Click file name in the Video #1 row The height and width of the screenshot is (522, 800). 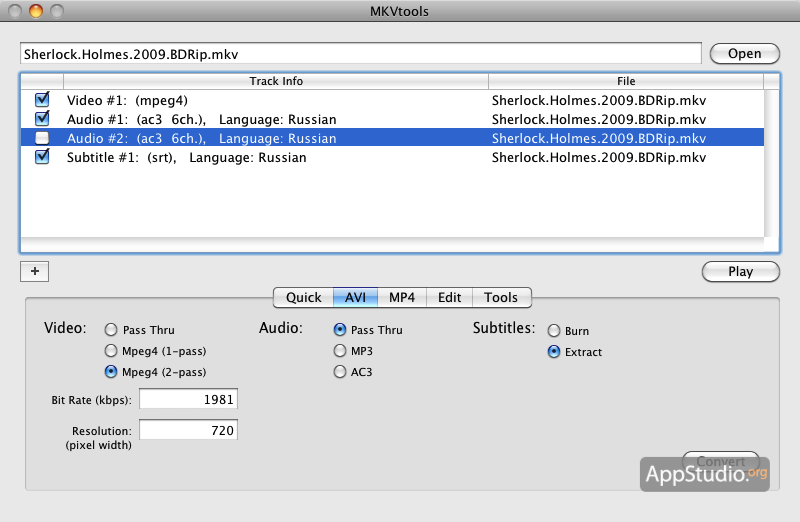click(x=598, y=101)
